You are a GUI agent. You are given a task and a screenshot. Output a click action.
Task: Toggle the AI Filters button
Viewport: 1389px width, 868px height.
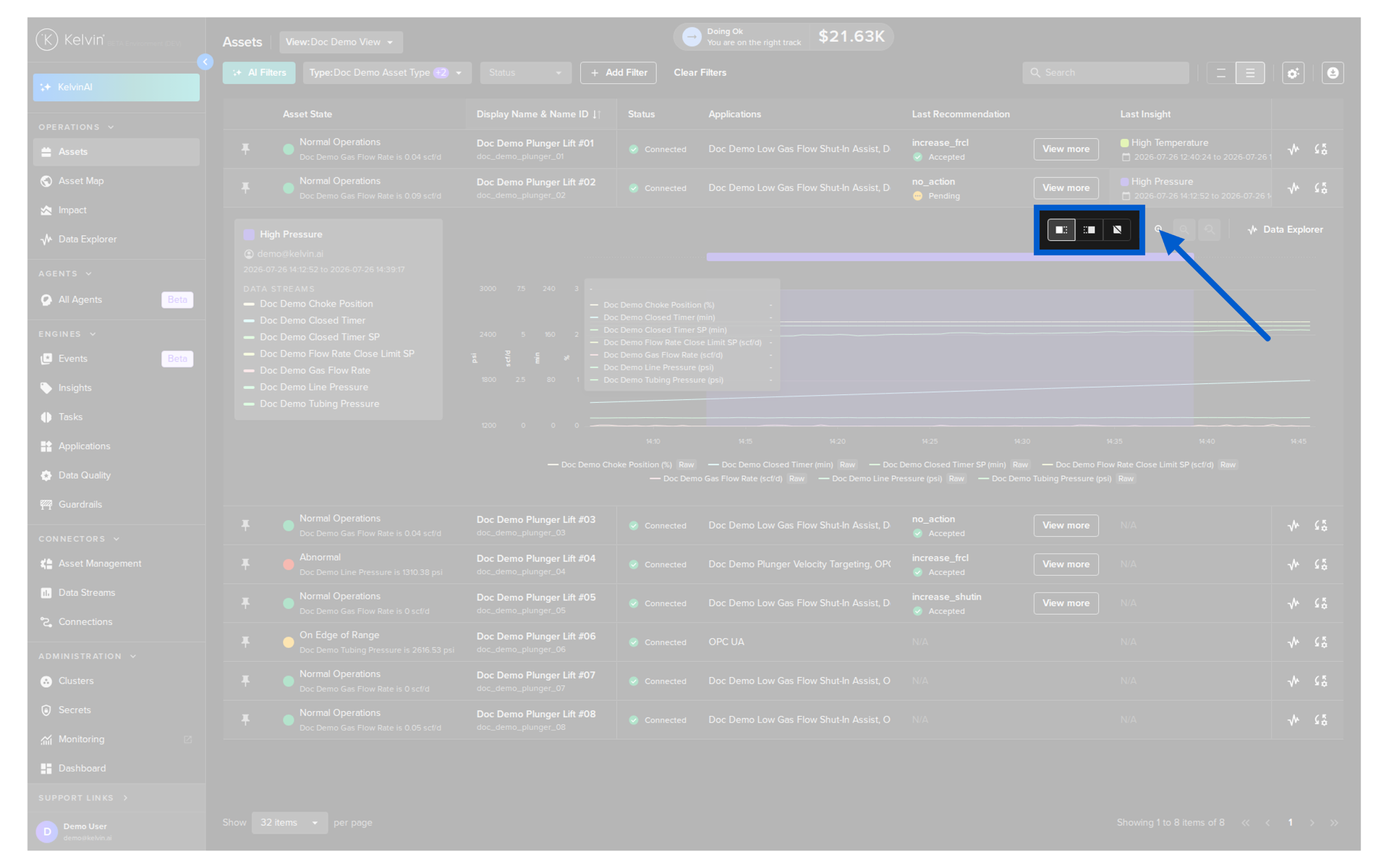point(259,73)
